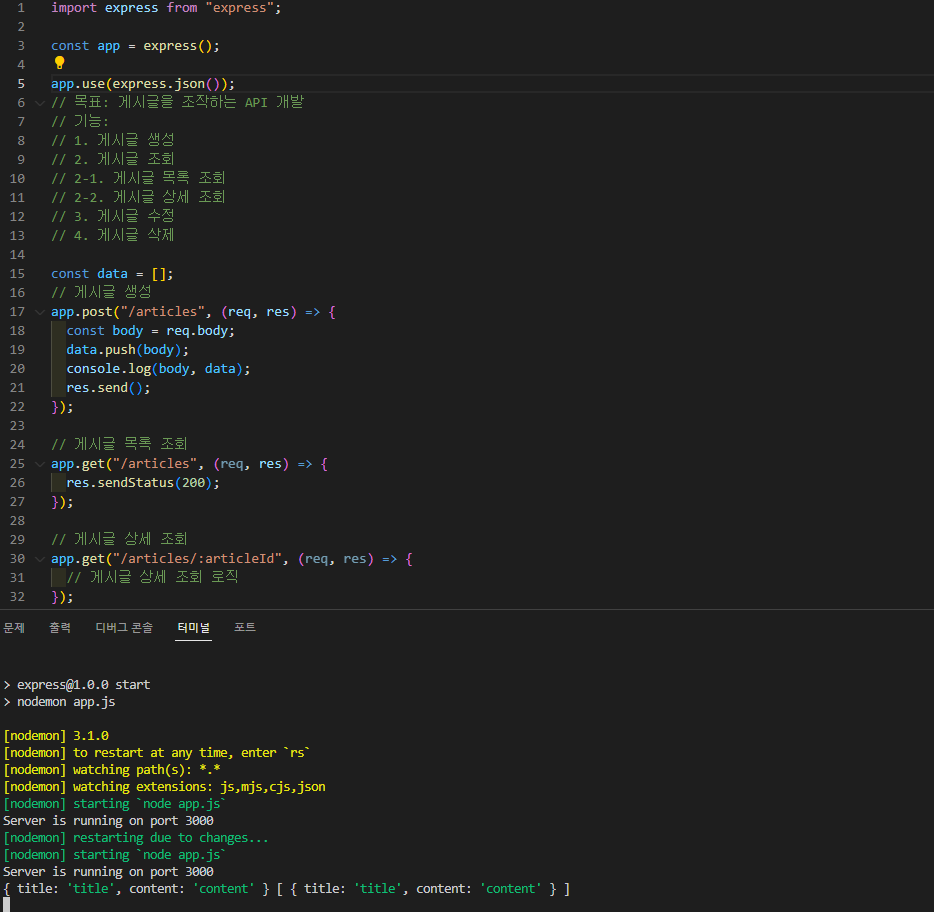
Task: Click the res.sendStatus(200) statement
Action: pyautogui.click(x=143, y=483)
